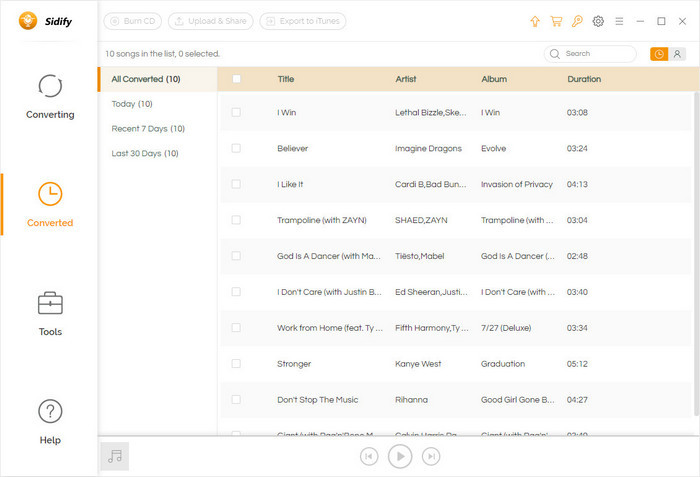The width and height of the screenshot is (700, 477).
Task: Click artist Tiësto,Mabel
Action: (x=419, y=256)
